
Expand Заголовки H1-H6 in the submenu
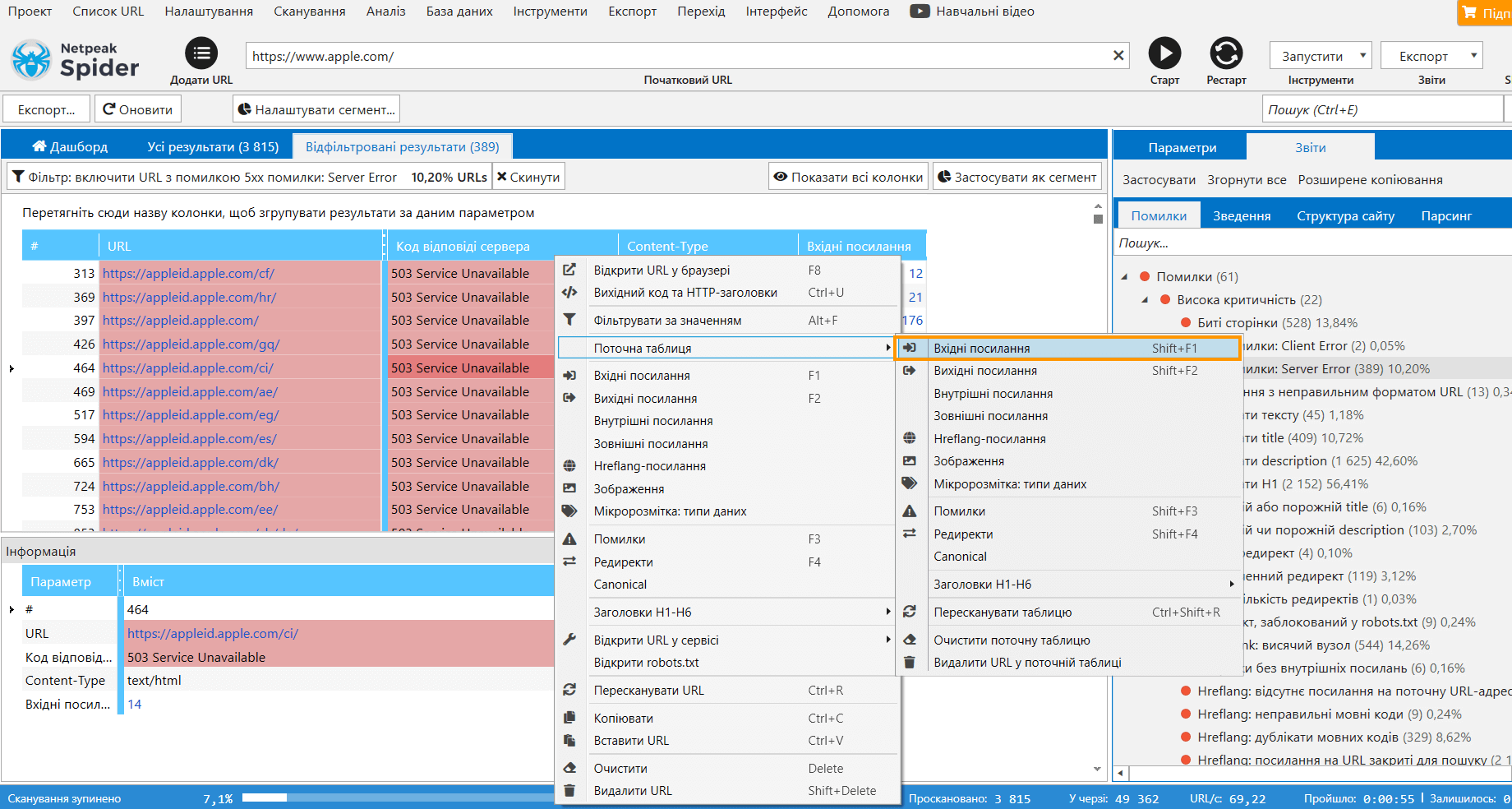click(1231, 584)
